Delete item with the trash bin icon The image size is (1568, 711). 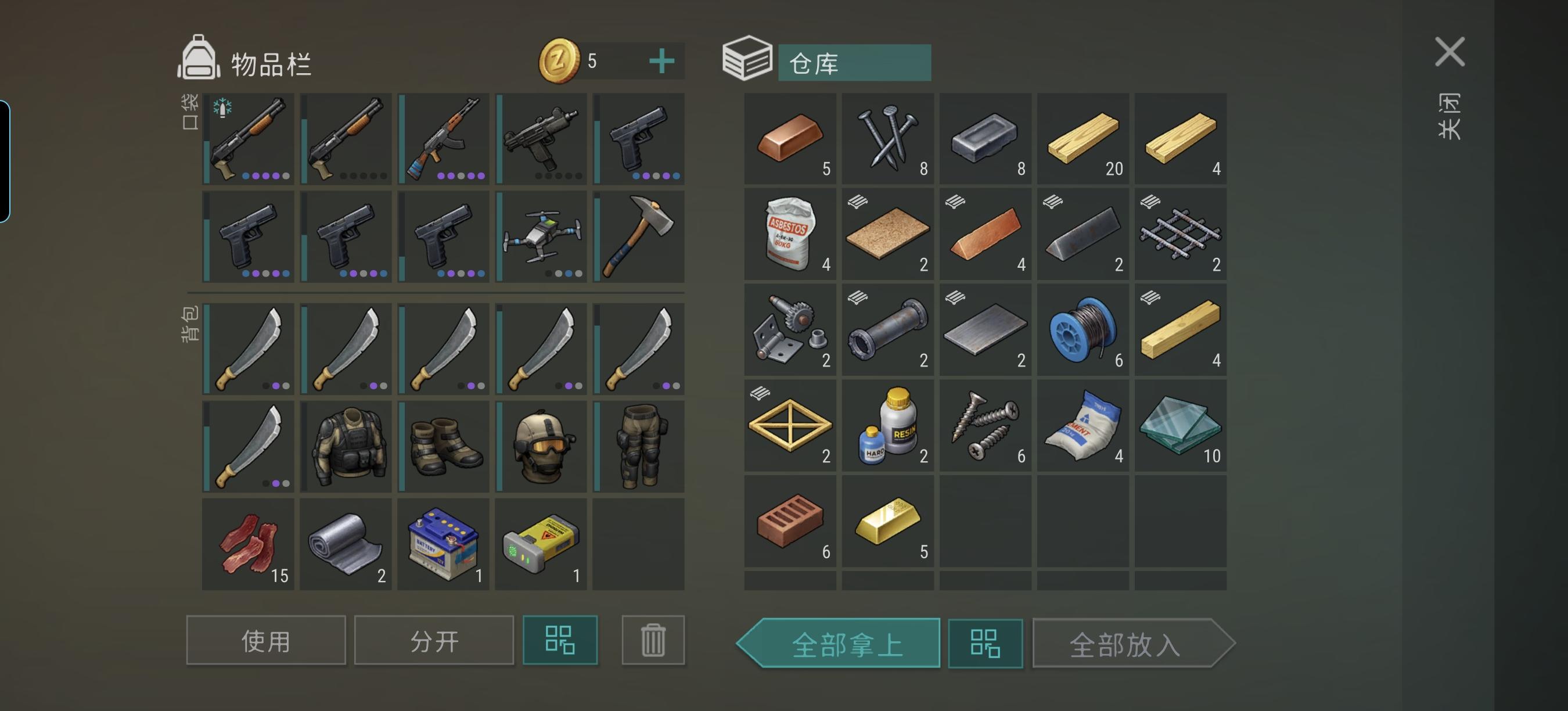point(653,640)
